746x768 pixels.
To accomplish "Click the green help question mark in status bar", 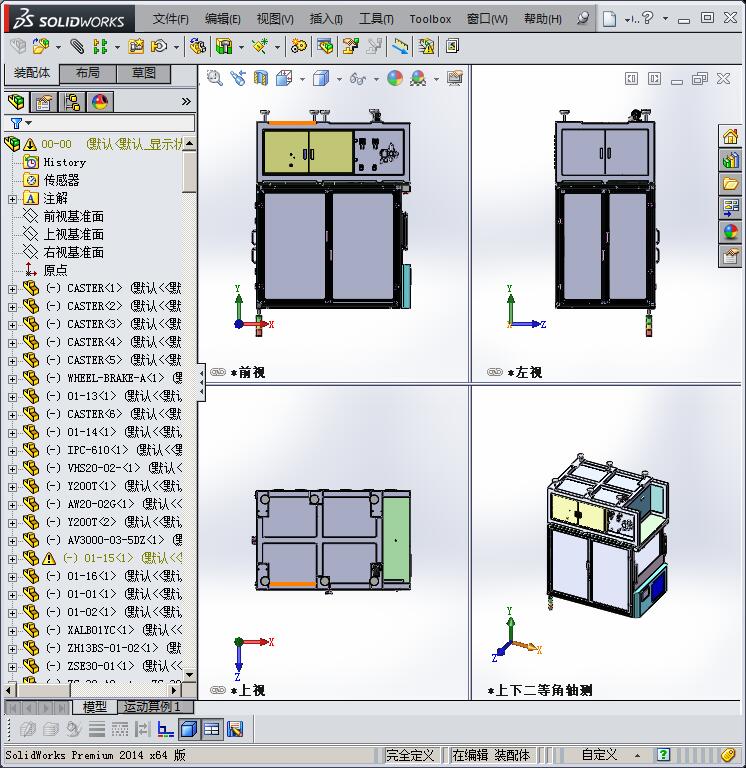I will (663, 755).
